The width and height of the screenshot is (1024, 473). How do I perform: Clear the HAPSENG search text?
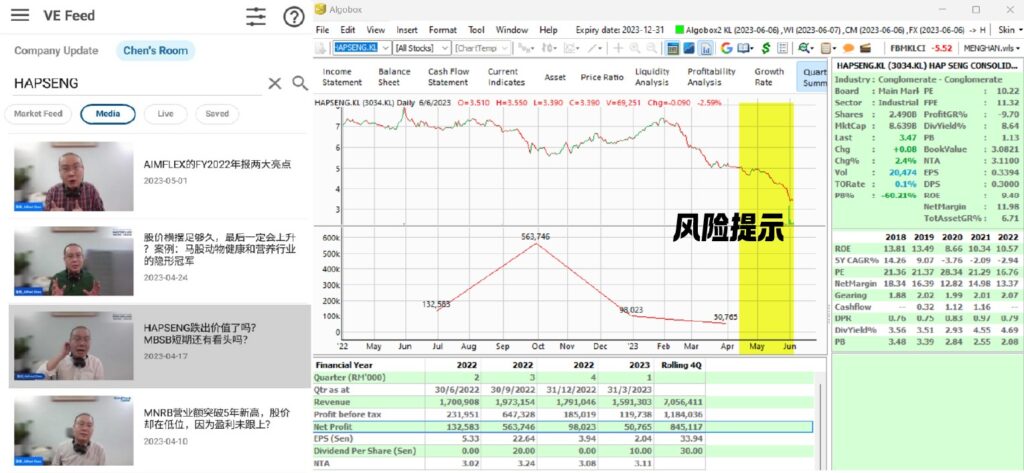tap(275, 83)
